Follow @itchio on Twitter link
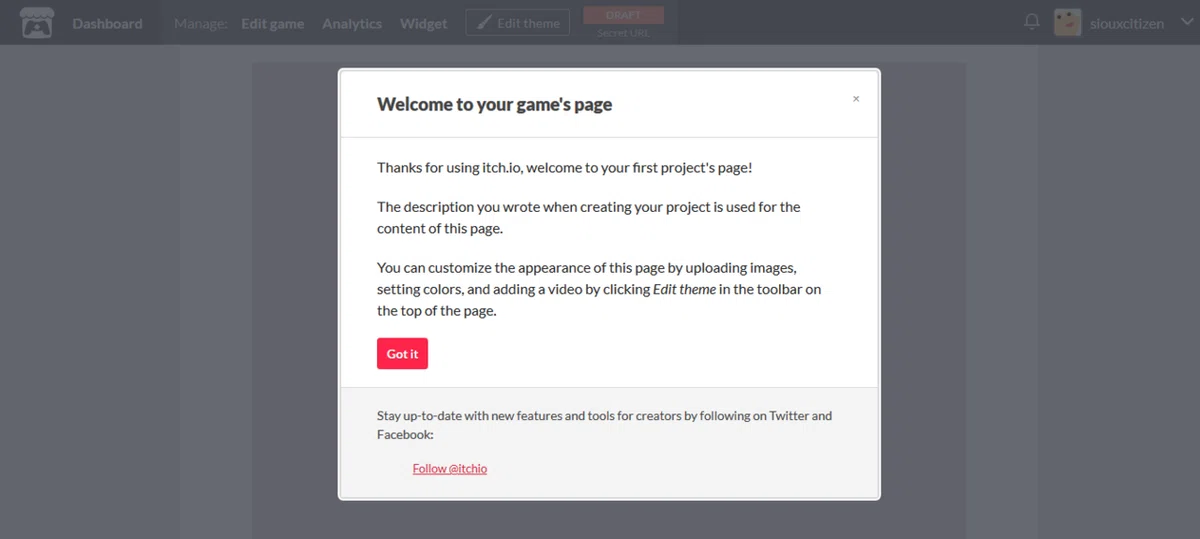This screenshot has height=539, width=1200. (x=450, y=468)
